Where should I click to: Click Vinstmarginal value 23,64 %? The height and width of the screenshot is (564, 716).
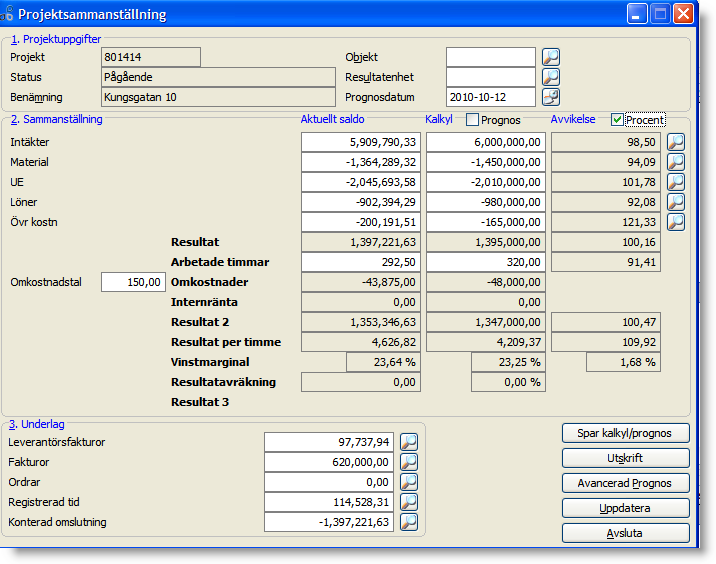[x=384, y=362]
